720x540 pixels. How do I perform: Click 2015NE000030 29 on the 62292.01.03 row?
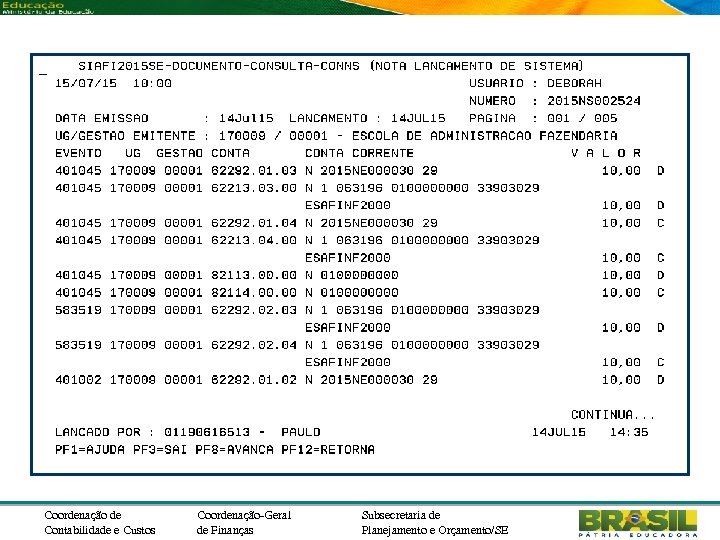coord(379,170)
